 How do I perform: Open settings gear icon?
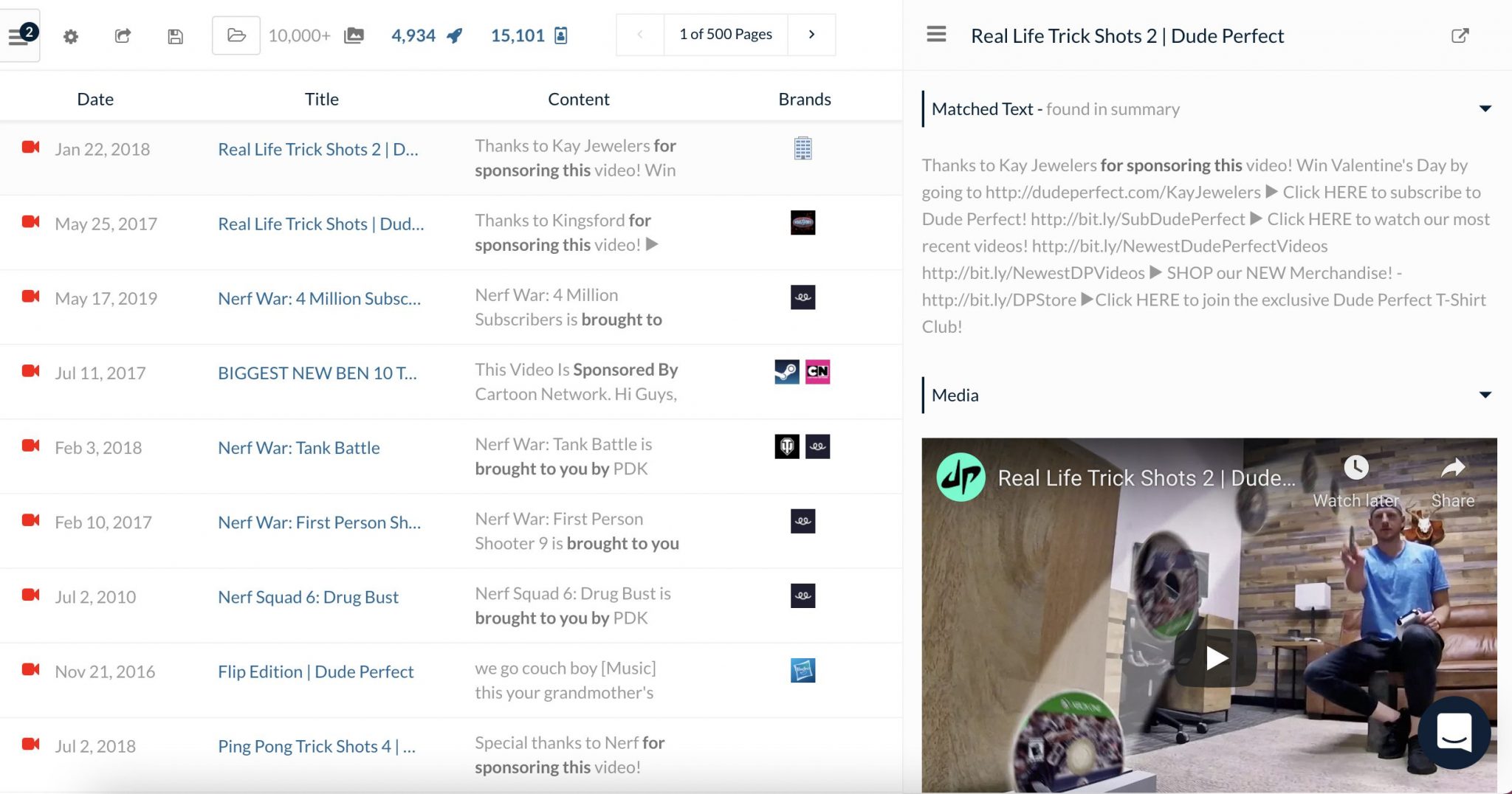point(71,36)
